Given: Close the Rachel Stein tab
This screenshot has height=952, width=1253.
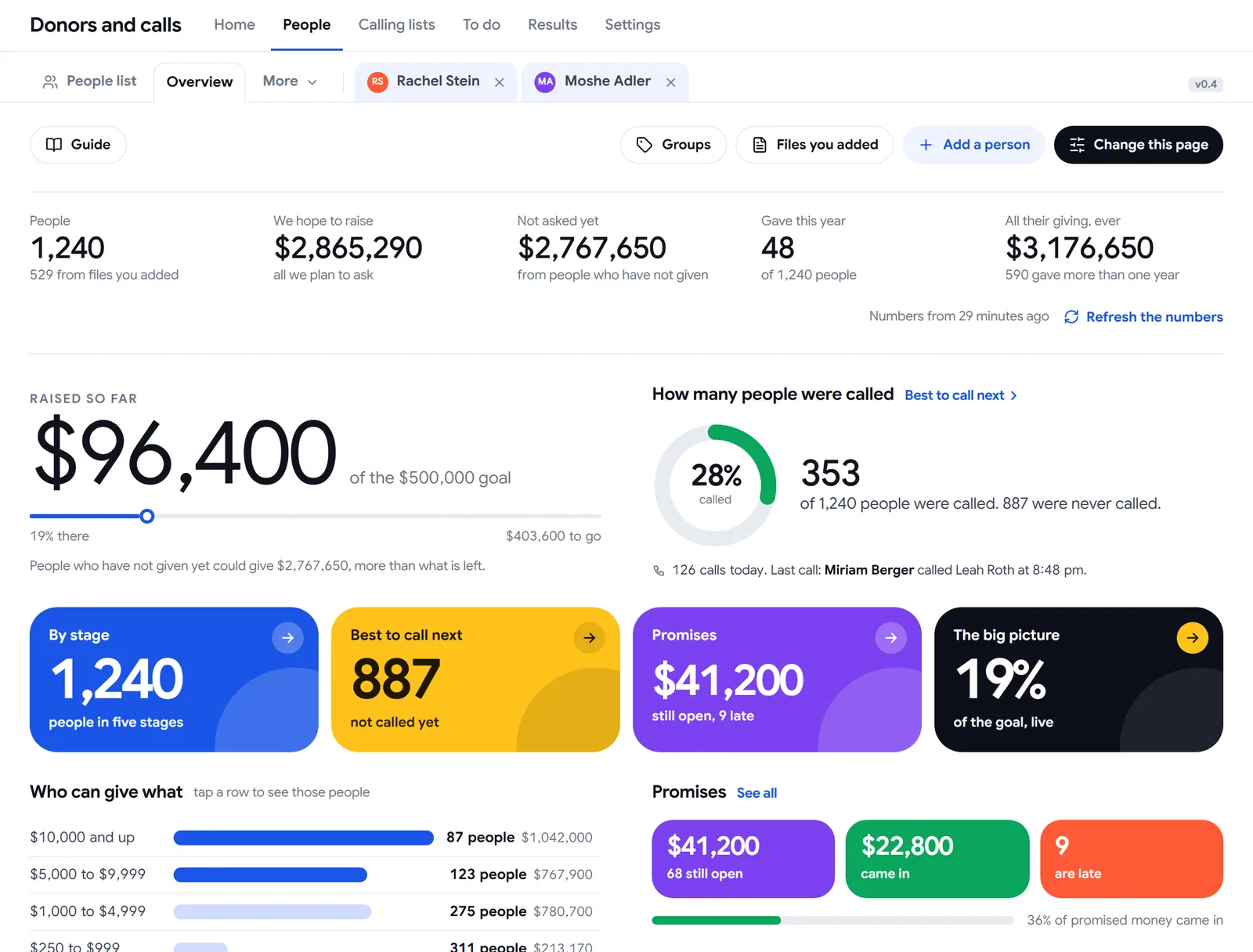Looking at the screenshot, I should (500, 82).
